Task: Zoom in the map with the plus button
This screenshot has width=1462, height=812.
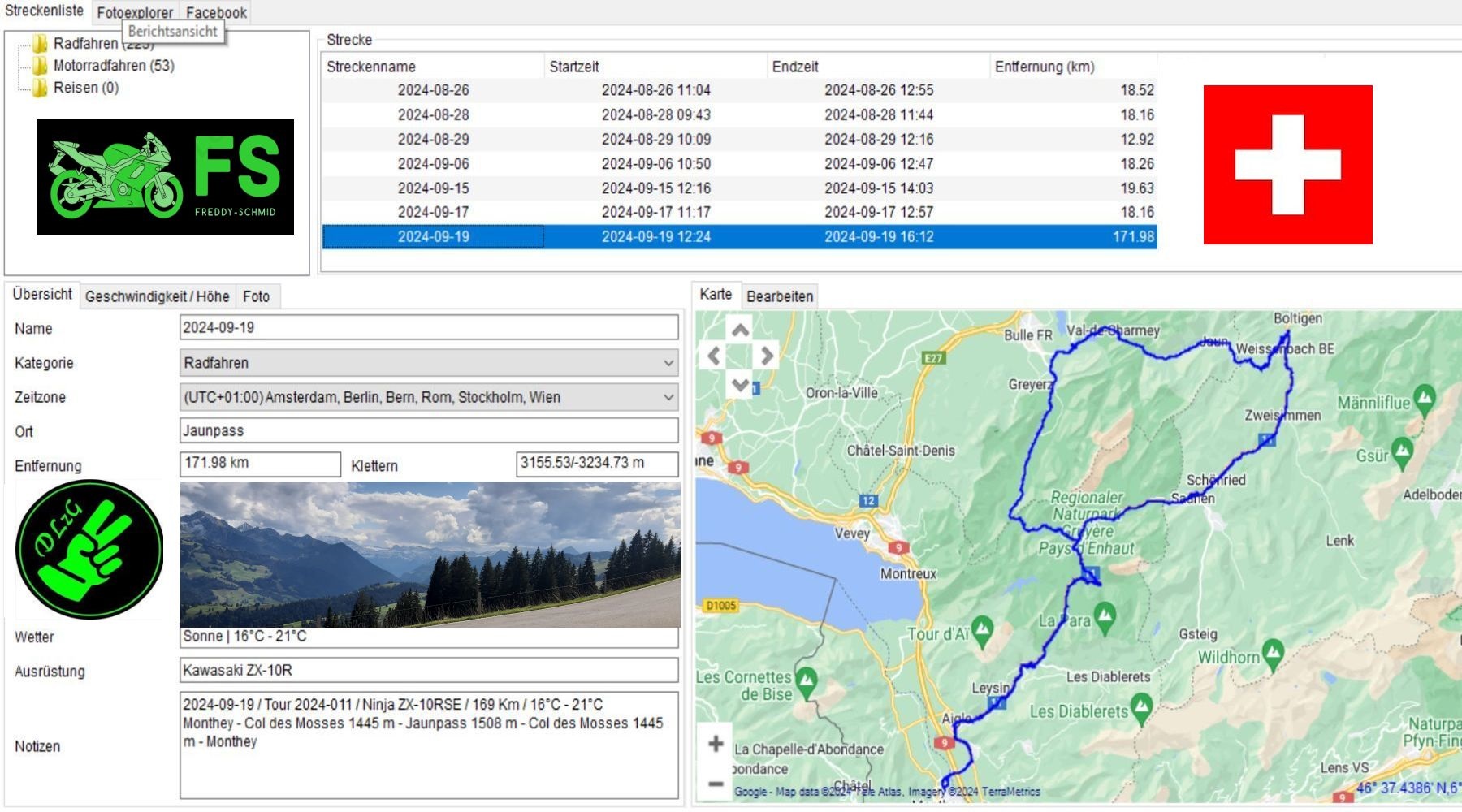Action: tap(716, 744)
